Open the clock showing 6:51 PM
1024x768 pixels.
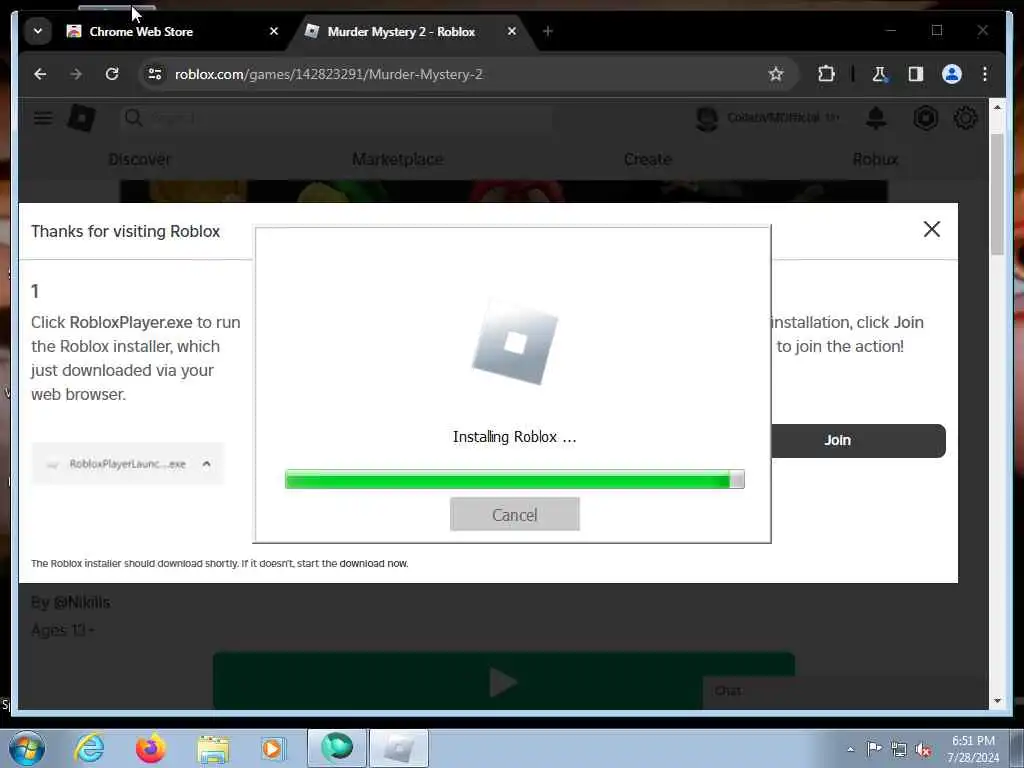(x=973, y=749)
